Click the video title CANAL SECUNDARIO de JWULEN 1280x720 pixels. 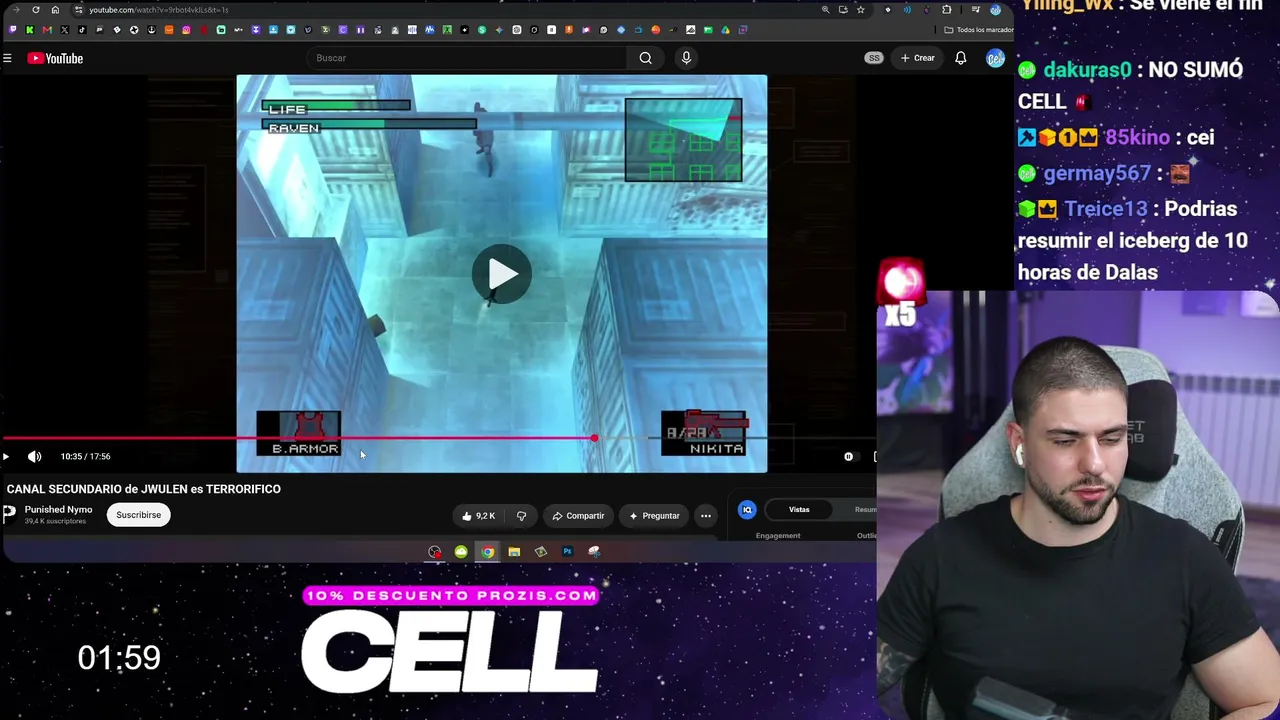click(144, 489)
